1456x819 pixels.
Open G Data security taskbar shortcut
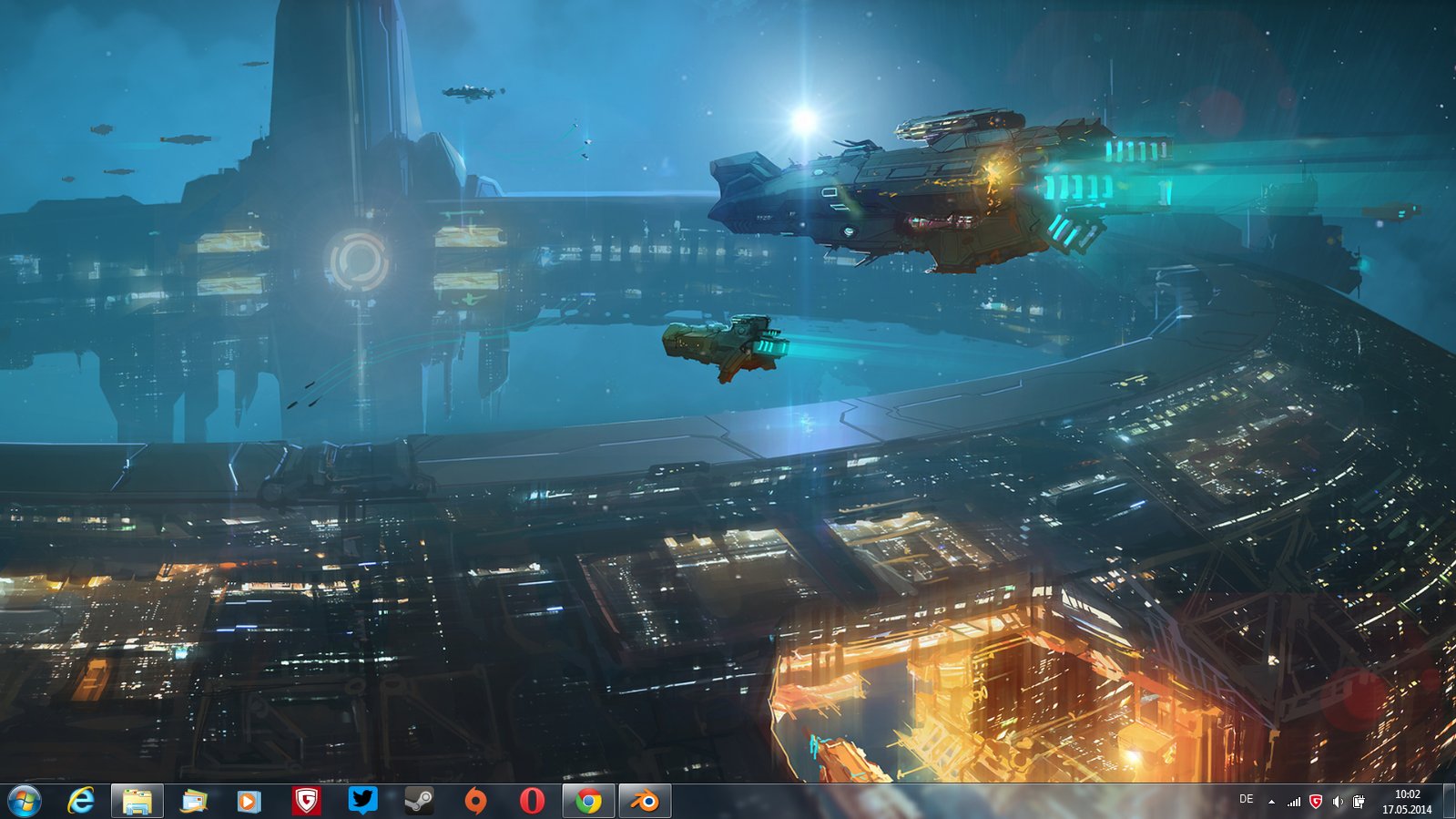tap(306, 802)
